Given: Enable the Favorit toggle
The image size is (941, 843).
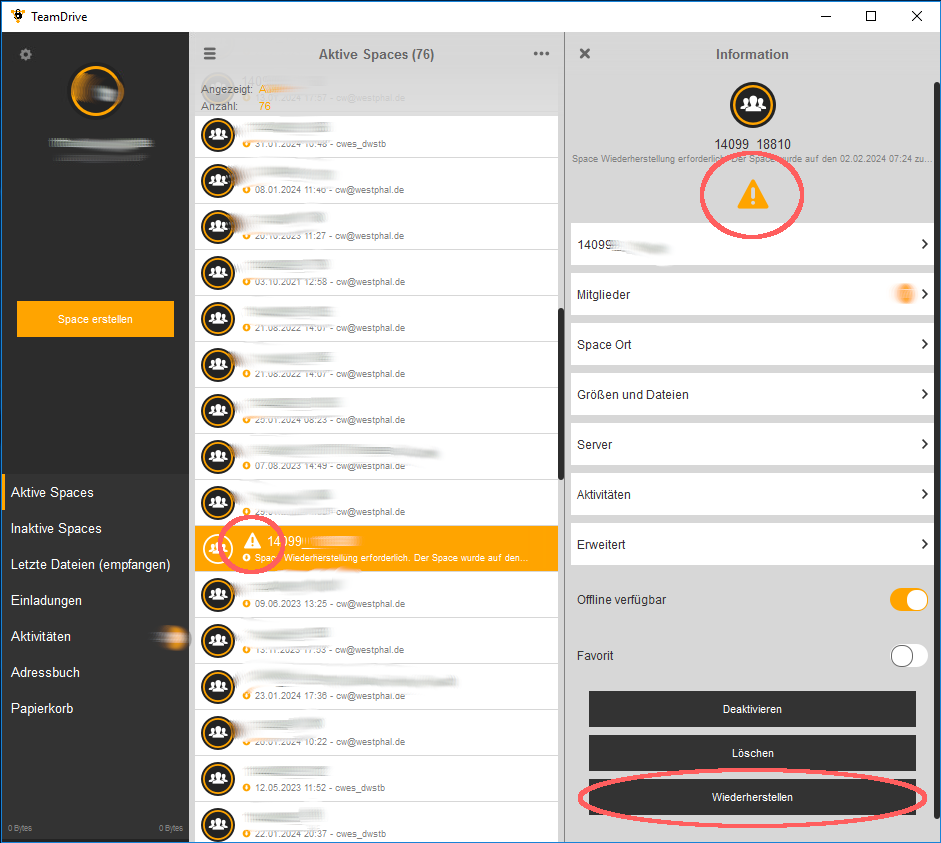Looking at the screenshot, I should coord(908,656).
